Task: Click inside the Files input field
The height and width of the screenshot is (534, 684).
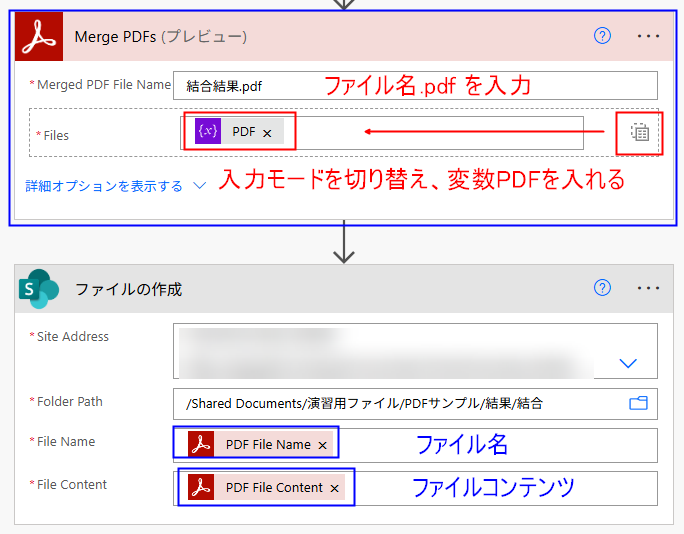Action: click(382, 133)
